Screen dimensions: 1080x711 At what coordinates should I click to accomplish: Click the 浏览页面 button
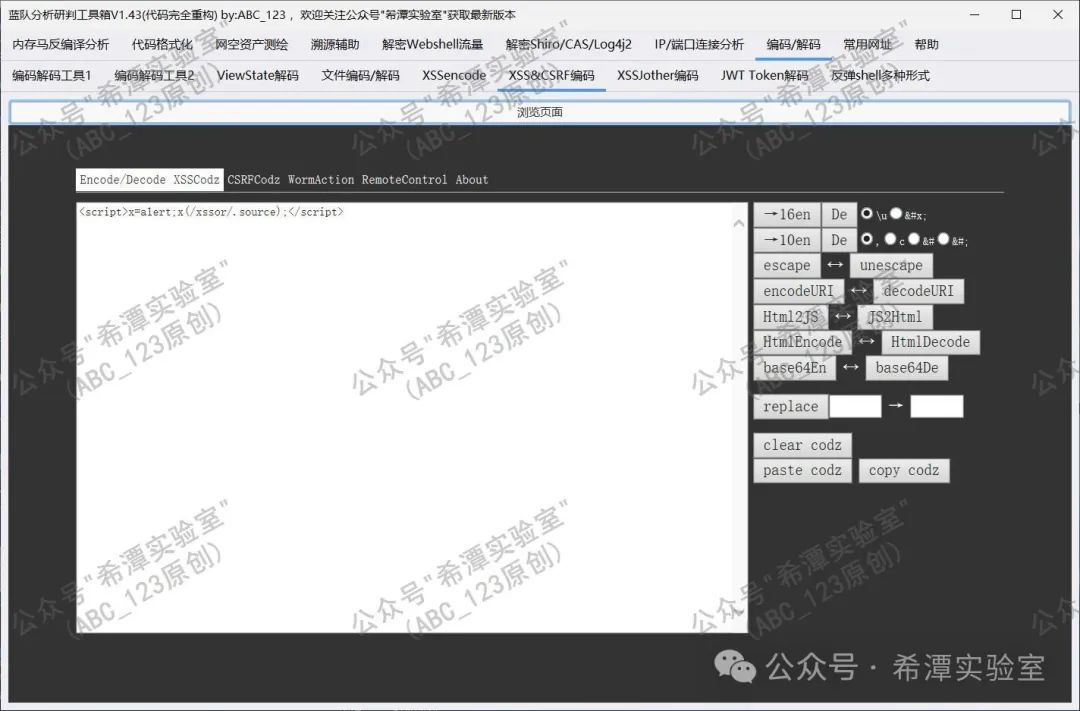pyautogui.click(x=540, y=112)
